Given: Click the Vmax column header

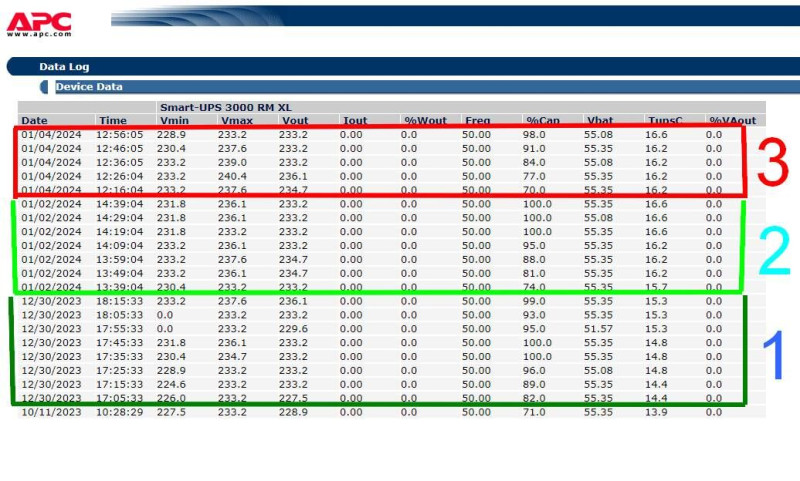Looking at the screenshot, I should pyautogui.click(x=237, y=120).
